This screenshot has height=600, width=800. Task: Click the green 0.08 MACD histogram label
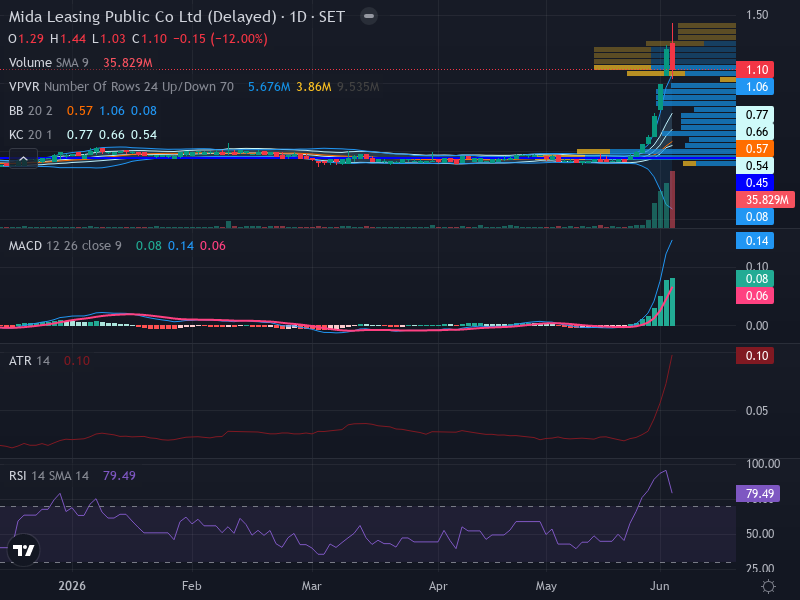coord(755,279)
